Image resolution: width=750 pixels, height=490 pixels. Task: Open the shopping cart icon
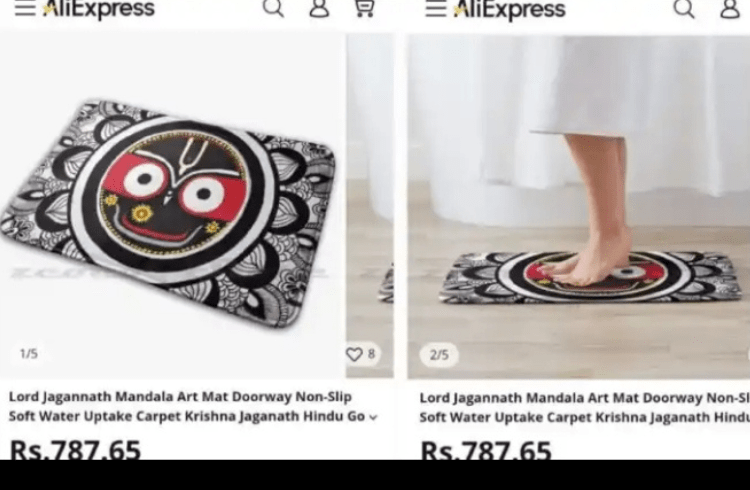364,8
